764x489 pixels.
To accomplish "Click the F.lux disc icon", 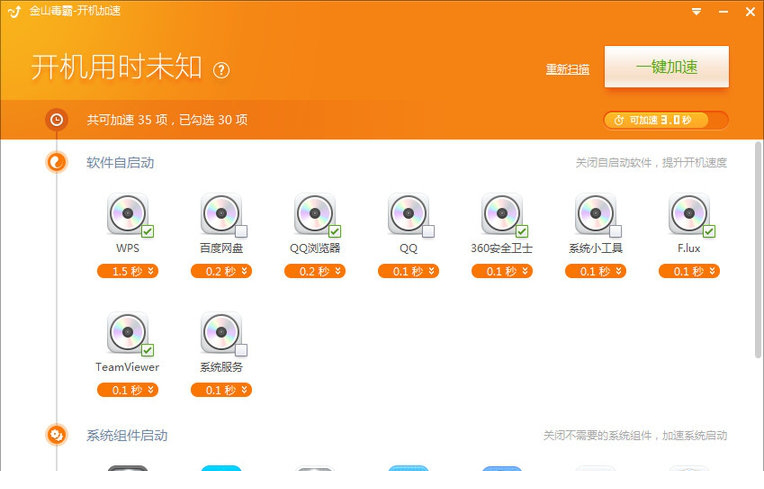I will pyautogui.click(x=689, y=213).
